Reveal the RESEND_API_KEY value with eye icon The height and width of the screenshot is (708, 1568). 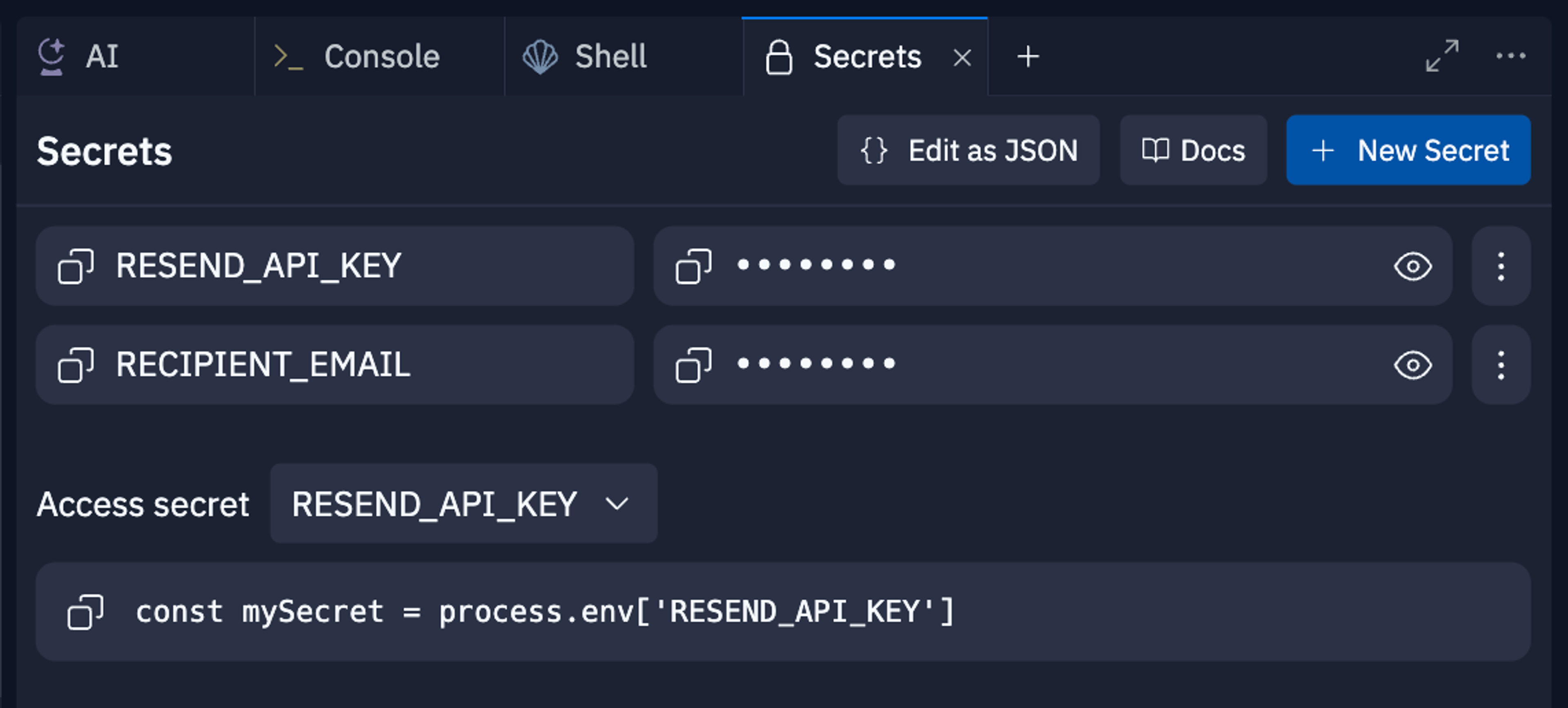coord(1412,266)
